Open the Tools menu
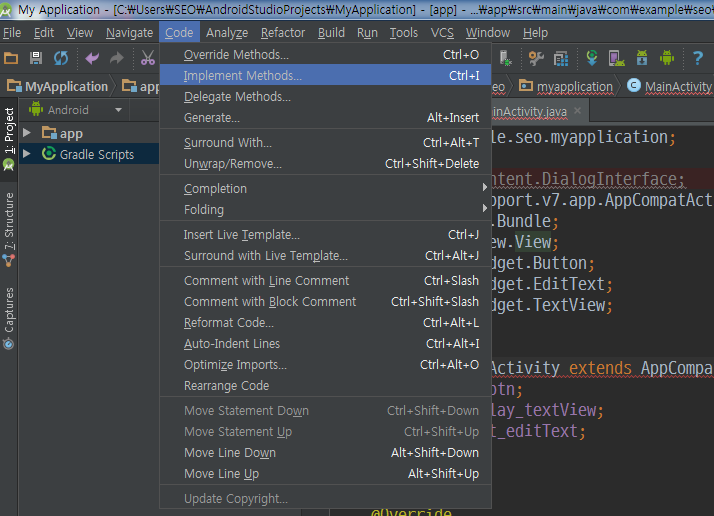Viewport: 714px width, 516px height. pyautogui.click(x=403, y=33)
